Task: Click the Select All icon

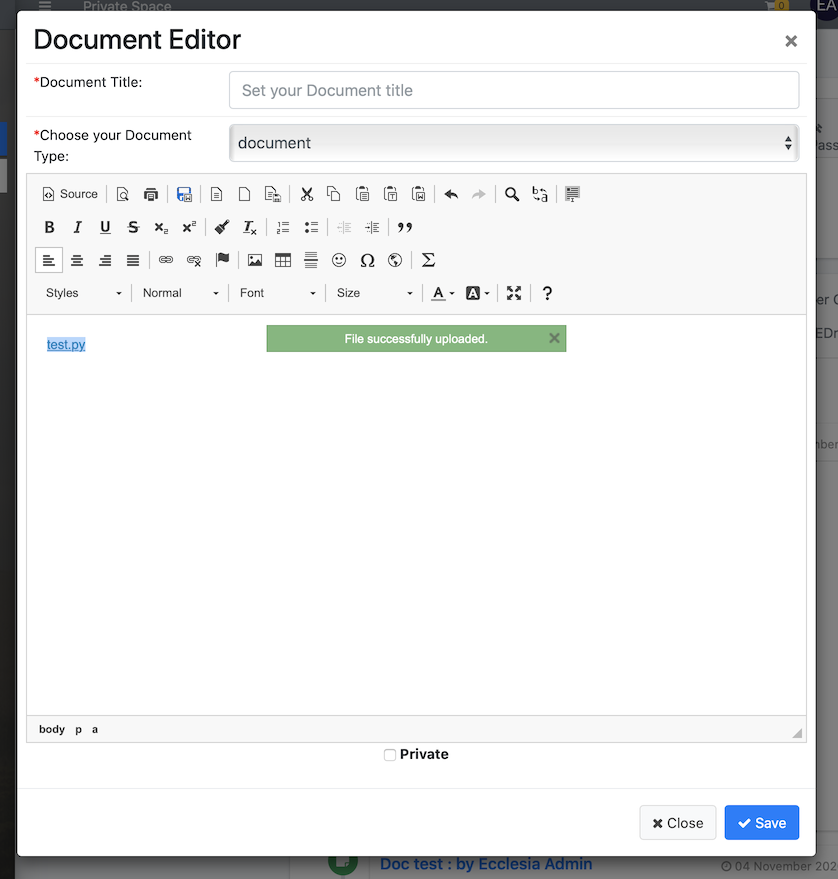Action: pos(572,194)
